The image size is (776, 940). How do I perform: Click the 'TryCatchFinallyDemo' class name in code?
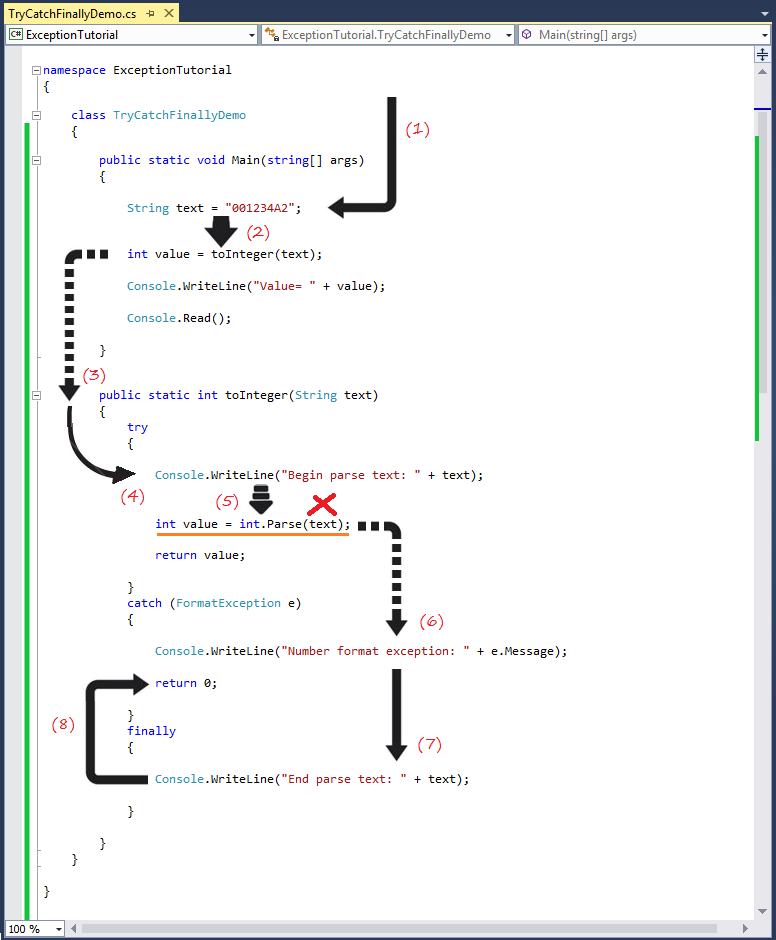179,115
